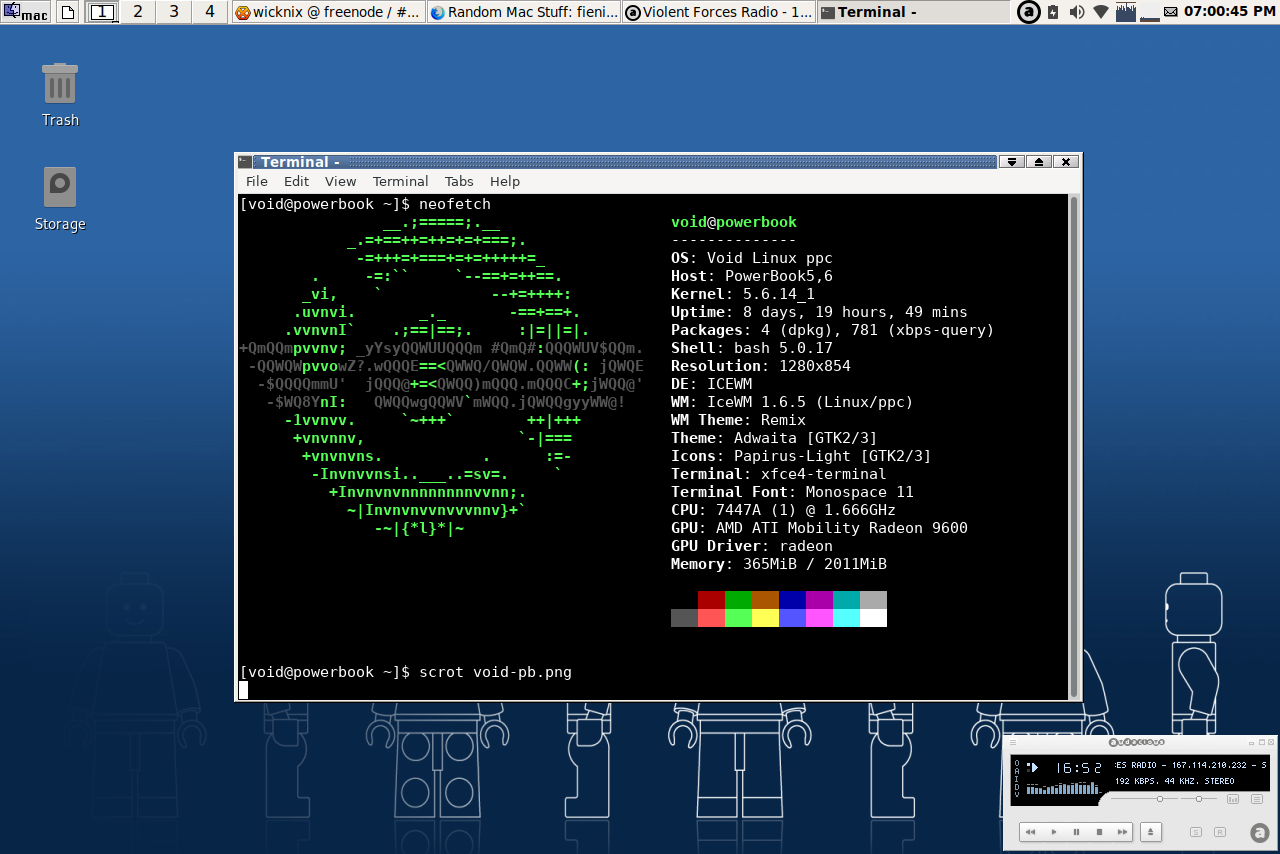Click the Audacious volume slider
Screen dimensions: 1280x854
tap(1144, 799)
